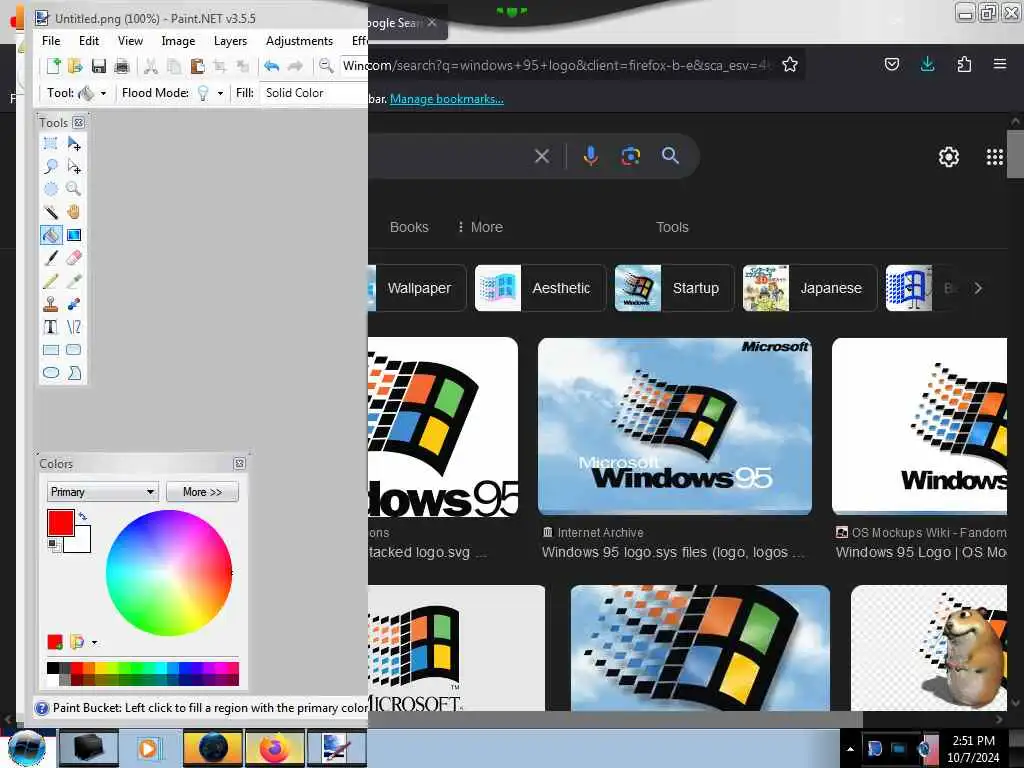This screenshot has height=768, width=1024.
Task: Select the Rectangle shape tool
Action: click(x=50, y=350)
